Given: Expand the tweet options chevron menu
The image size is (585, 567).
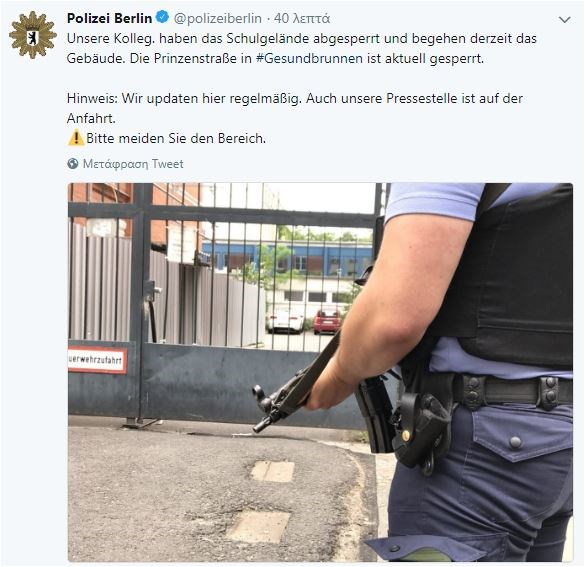Looking at the screenshot, I should coord(565,20).
